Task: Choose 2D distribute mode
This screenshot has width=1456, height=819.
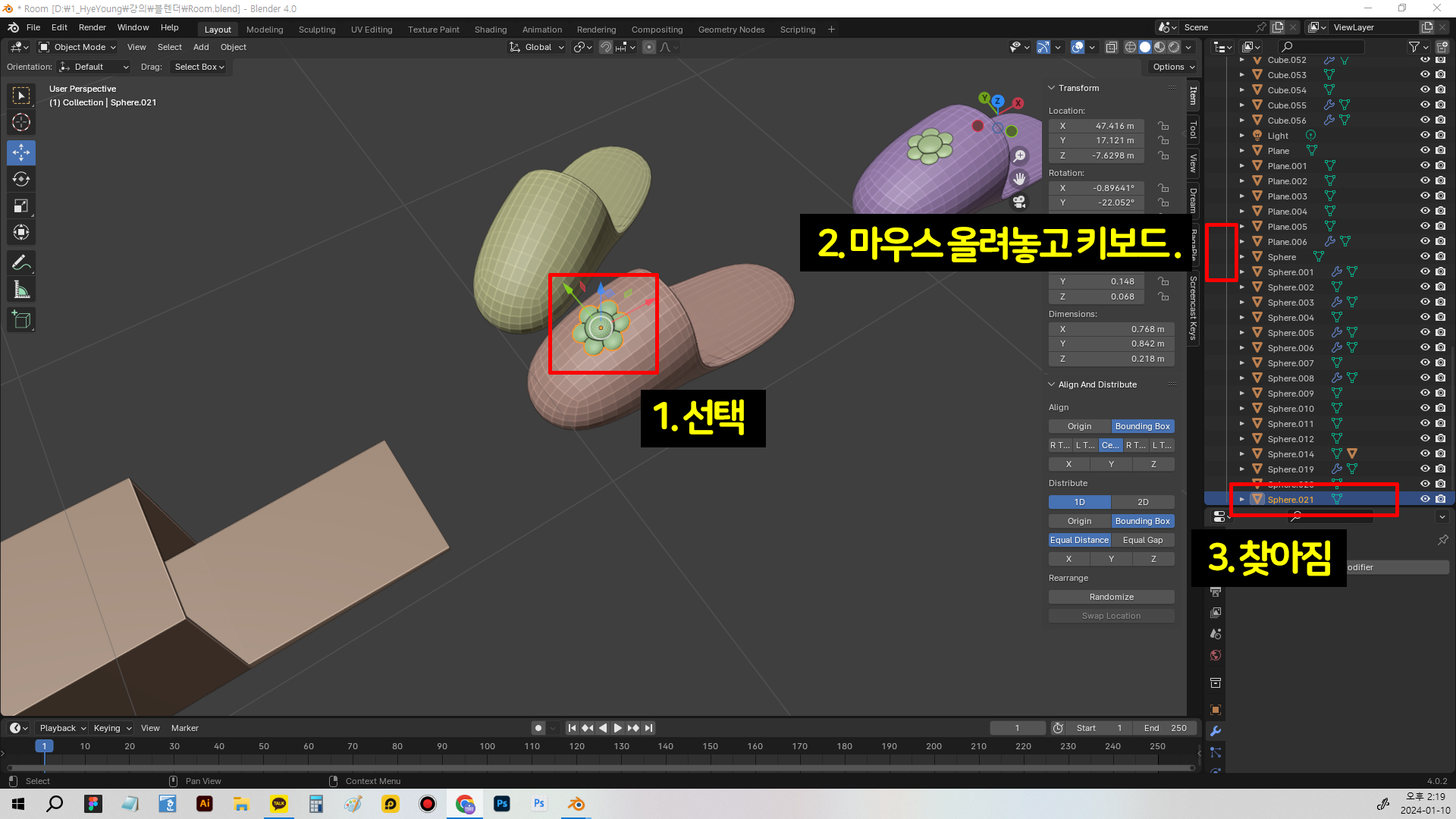Action: 1143,502
